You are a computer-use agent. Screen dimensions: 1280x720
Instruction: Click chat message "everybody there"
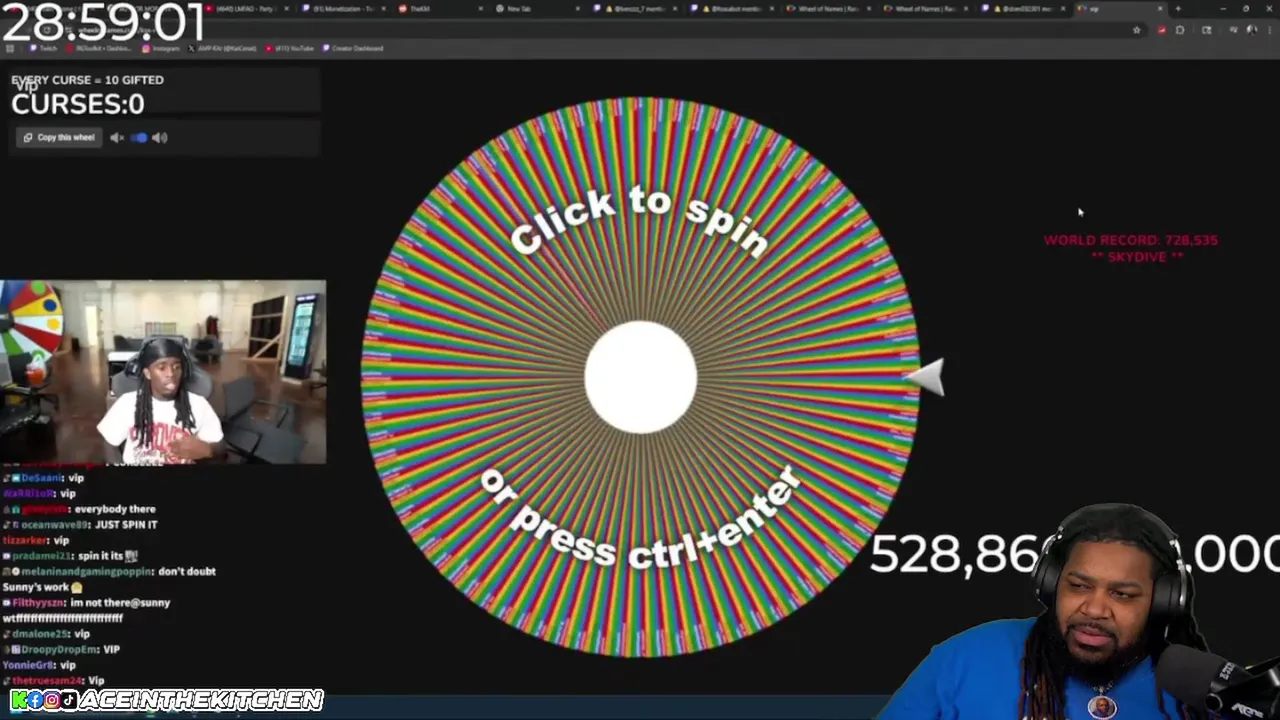[113, 509]
